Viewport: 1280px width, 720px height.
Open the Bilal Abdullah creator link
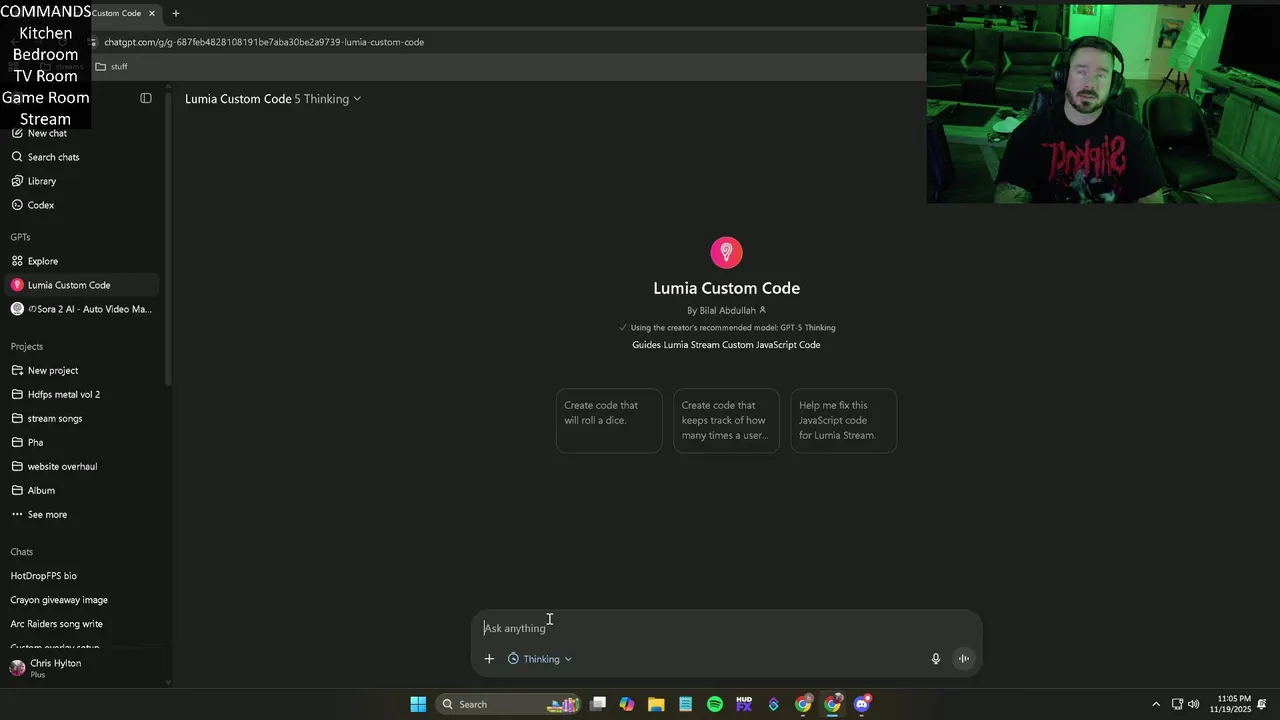726,310
